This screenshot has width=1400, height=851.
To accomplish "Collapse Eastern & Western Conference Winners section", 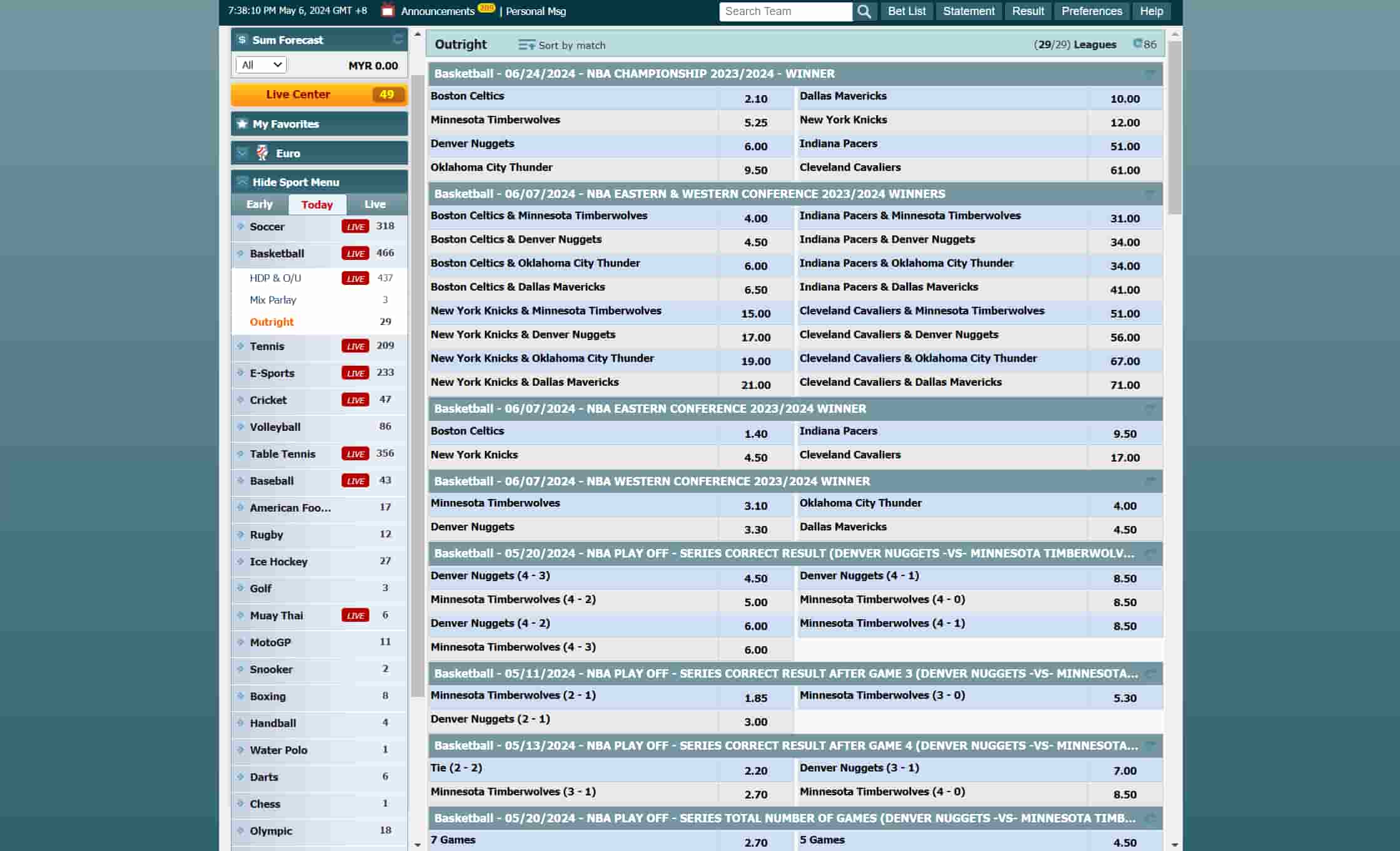I will [1150, 193].
